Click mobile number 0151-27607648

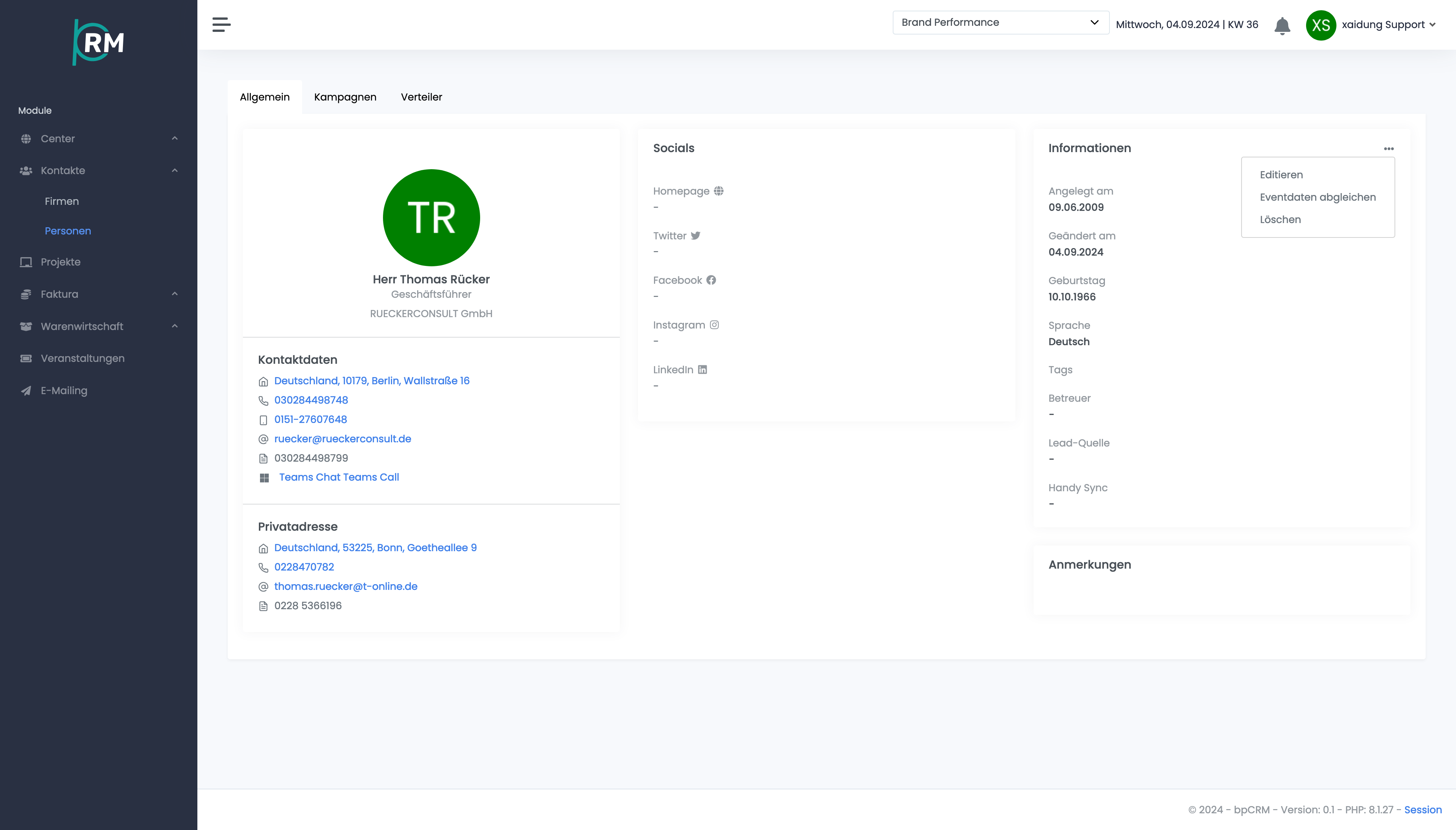pos(310,420)
